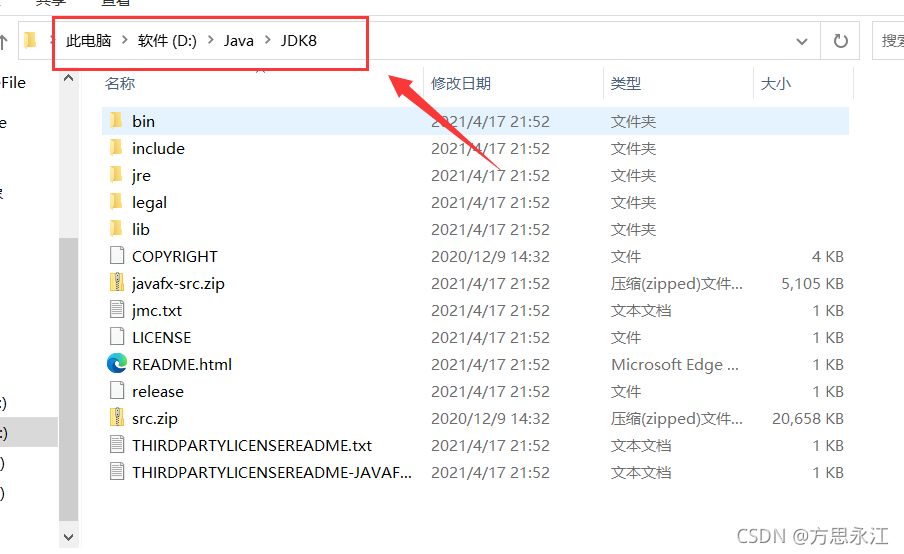Viewport: 904px width, 554px height.
Task: Click the 4 KB size of COPYRIGHT
Action: pos(827,256)
